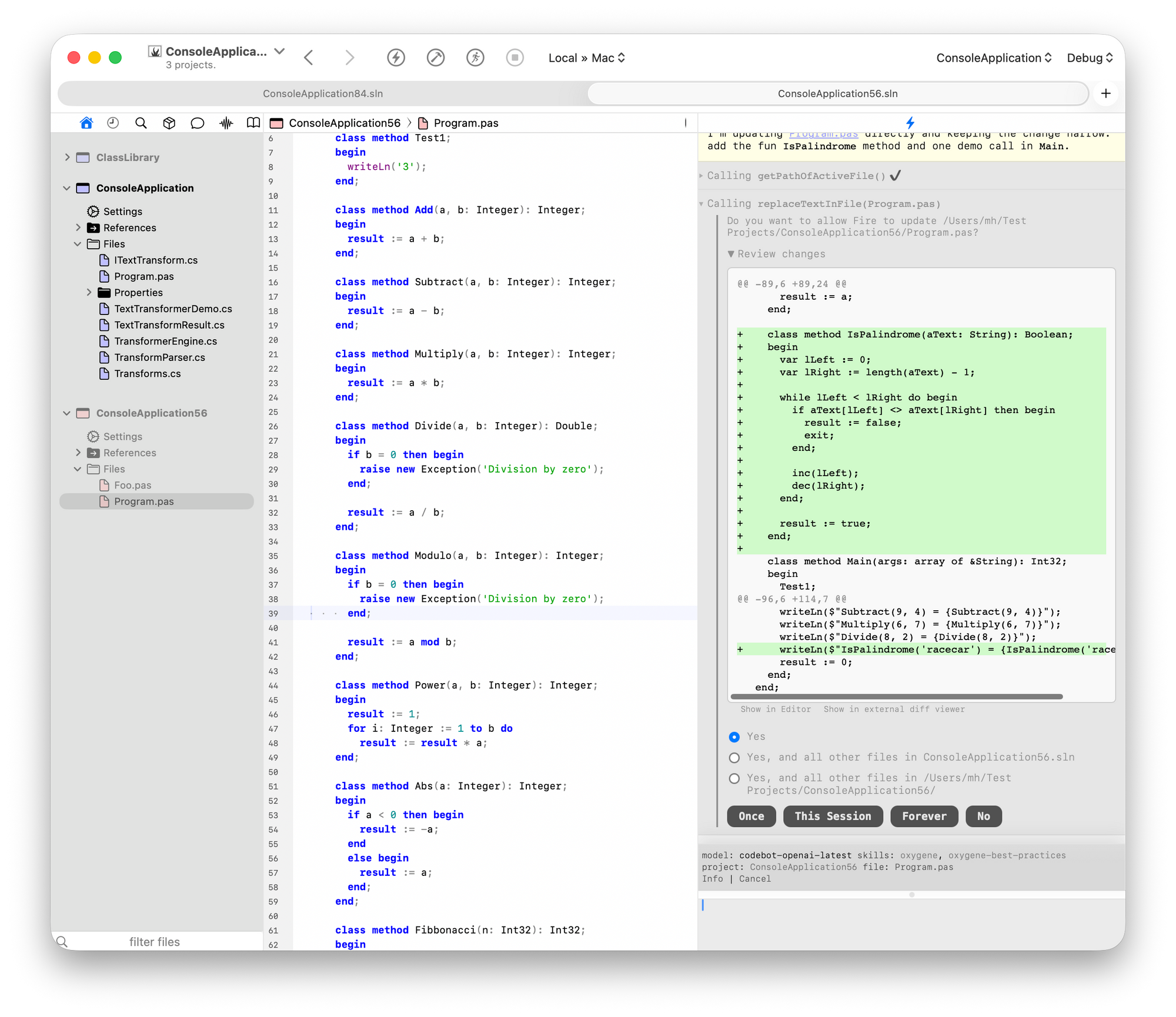Image resolution: width=1176 pixels, height=1017 pixels.
Task: Click the diff view horizontal scrollbar
Action: pos(896,697)
